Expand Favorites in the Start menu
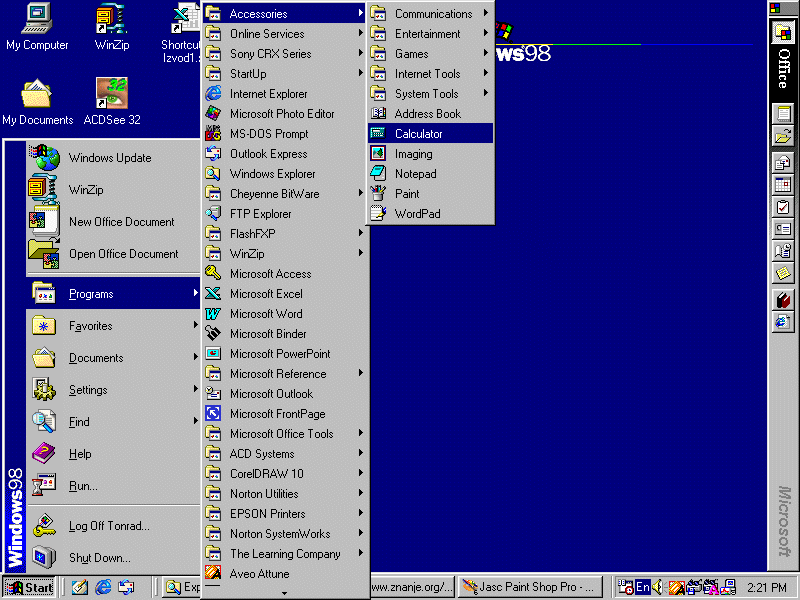 coord(113,326)
